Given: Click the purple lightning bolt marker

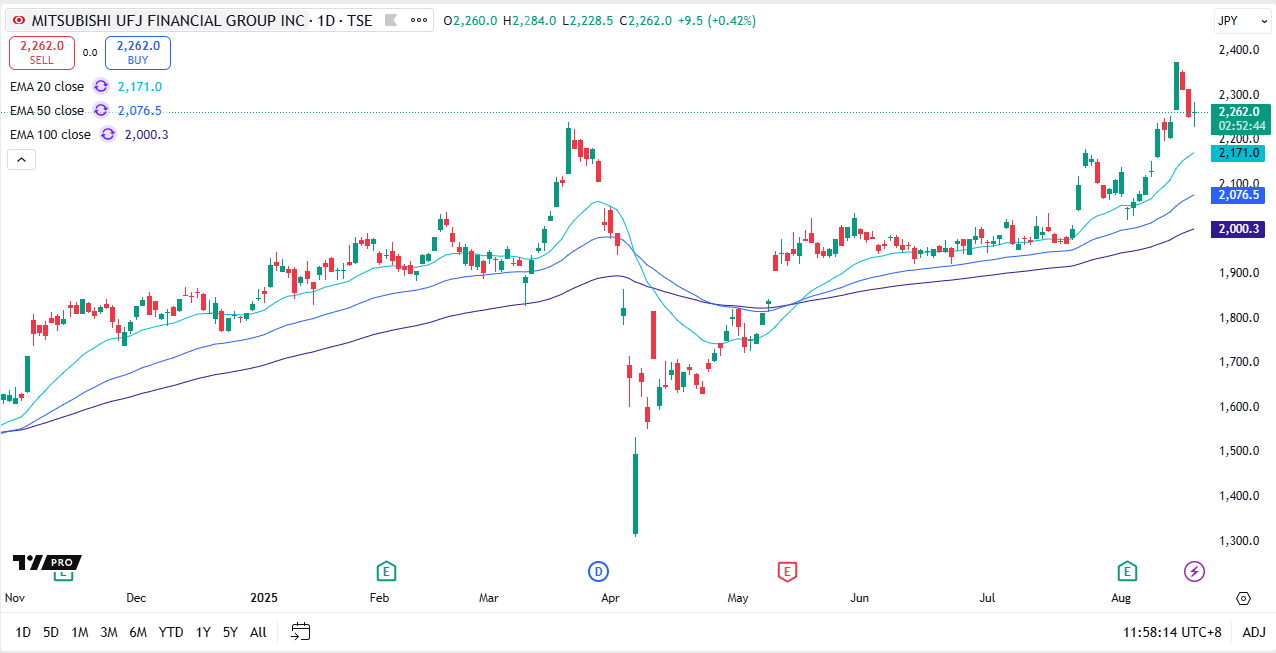Looking at the screenshot, I should tap(1194, 572).
